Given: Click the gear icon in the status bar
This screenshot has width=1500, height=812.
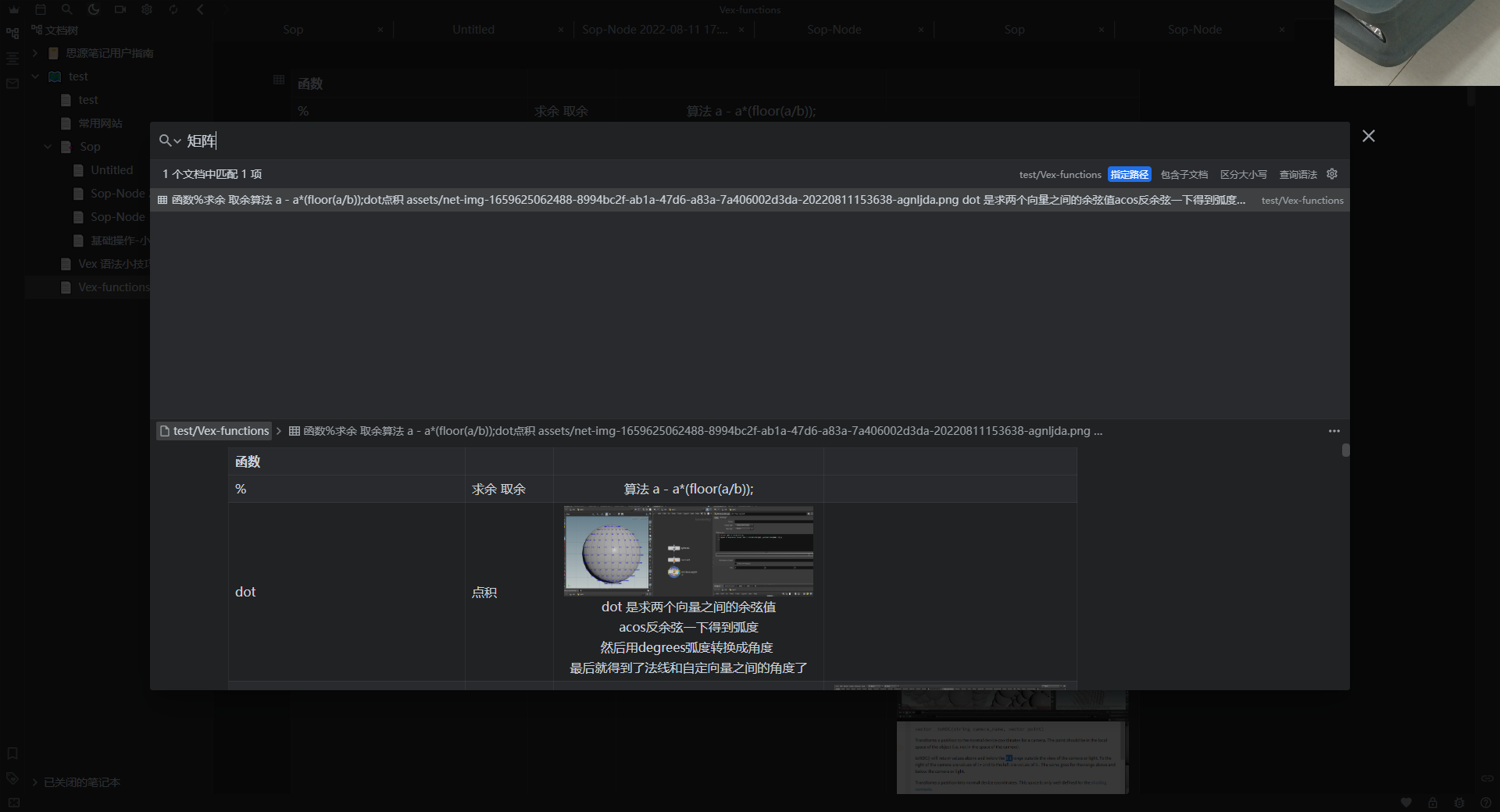Looking at the screenshot, I should click(1459, 803).
